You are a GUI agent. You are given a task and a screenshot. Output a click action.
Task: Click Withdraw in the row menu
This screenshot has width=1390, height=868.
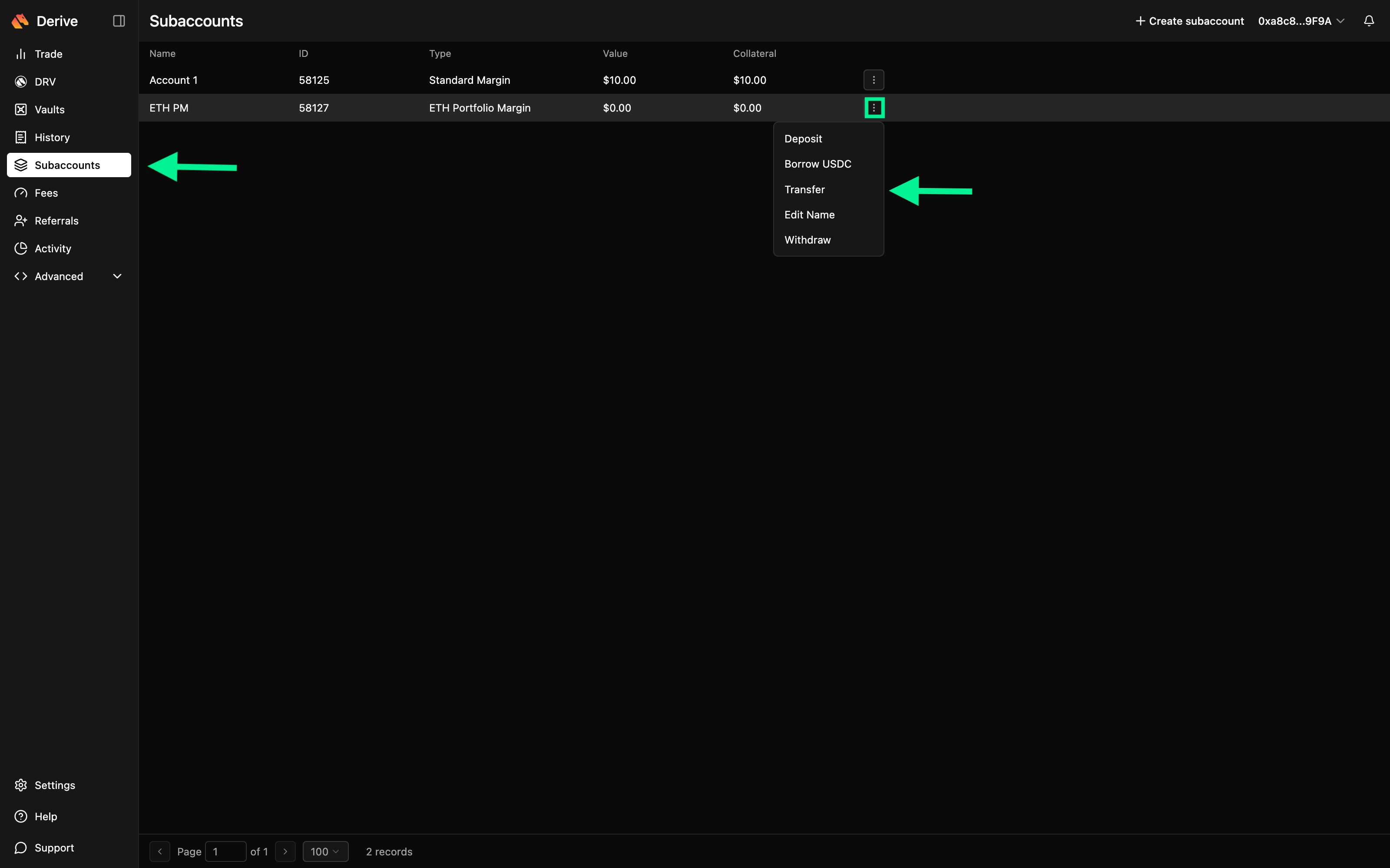click(x=807, y=240)
